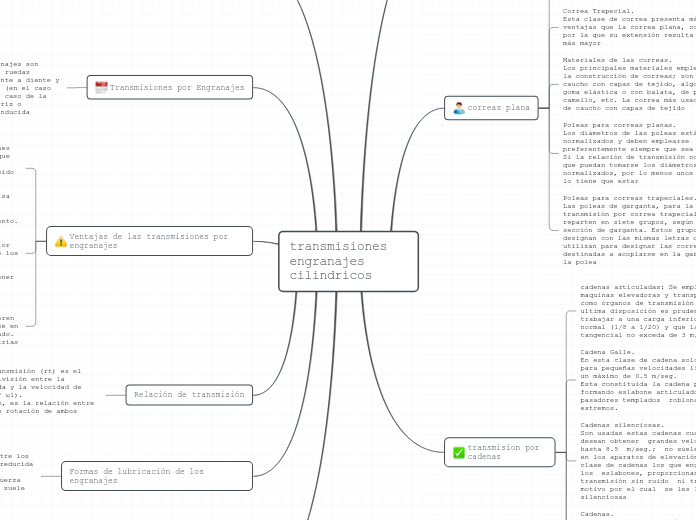The width and height of the screenshot is (696, 520).
Task: Select Formas de lubricación de los engranajes node
Action: click(x=157, y=476)
